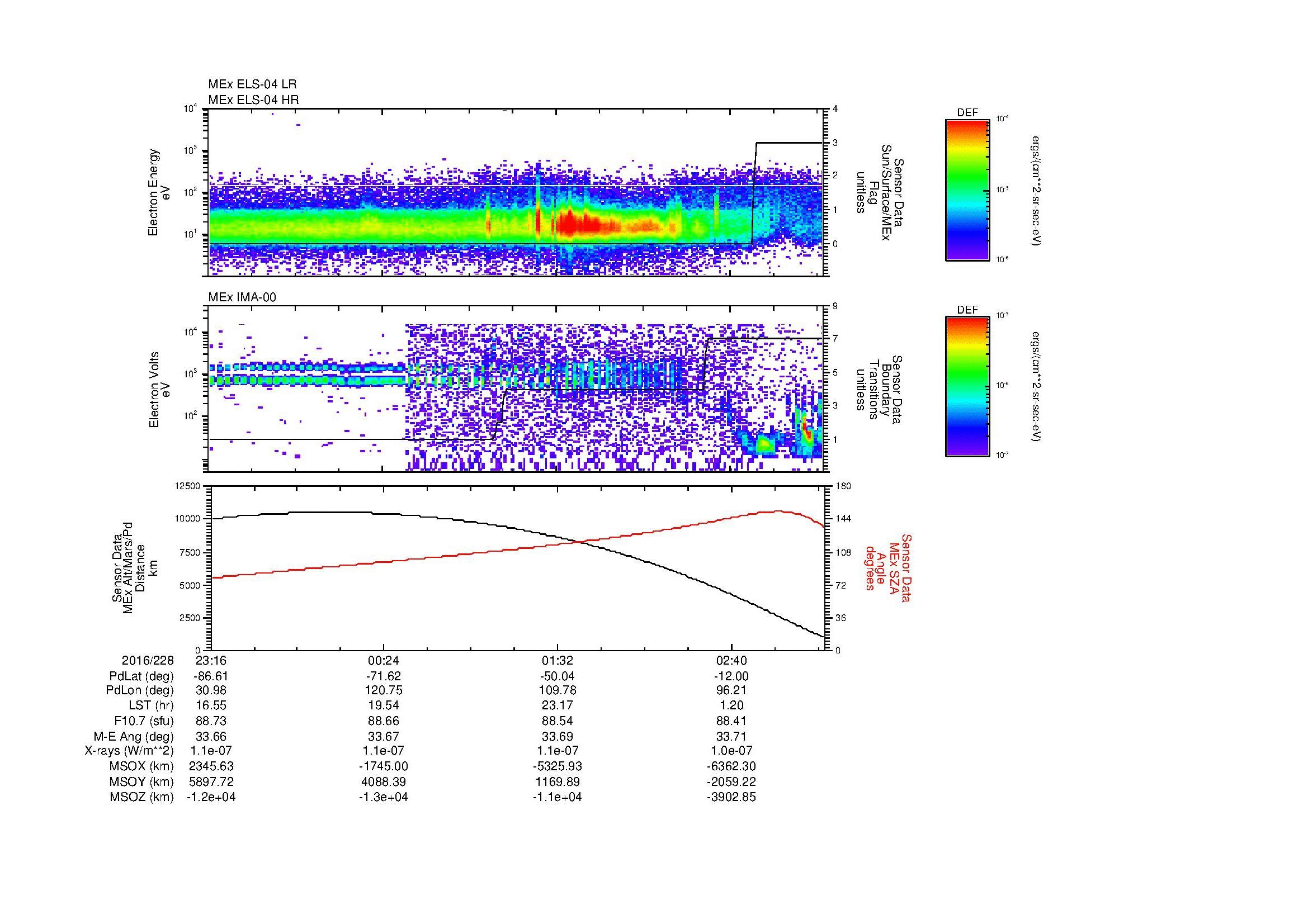1308x924 pixels.
Task: Click the 'MEx ELS-04 HR' plot title
Action: pos(253,99)
